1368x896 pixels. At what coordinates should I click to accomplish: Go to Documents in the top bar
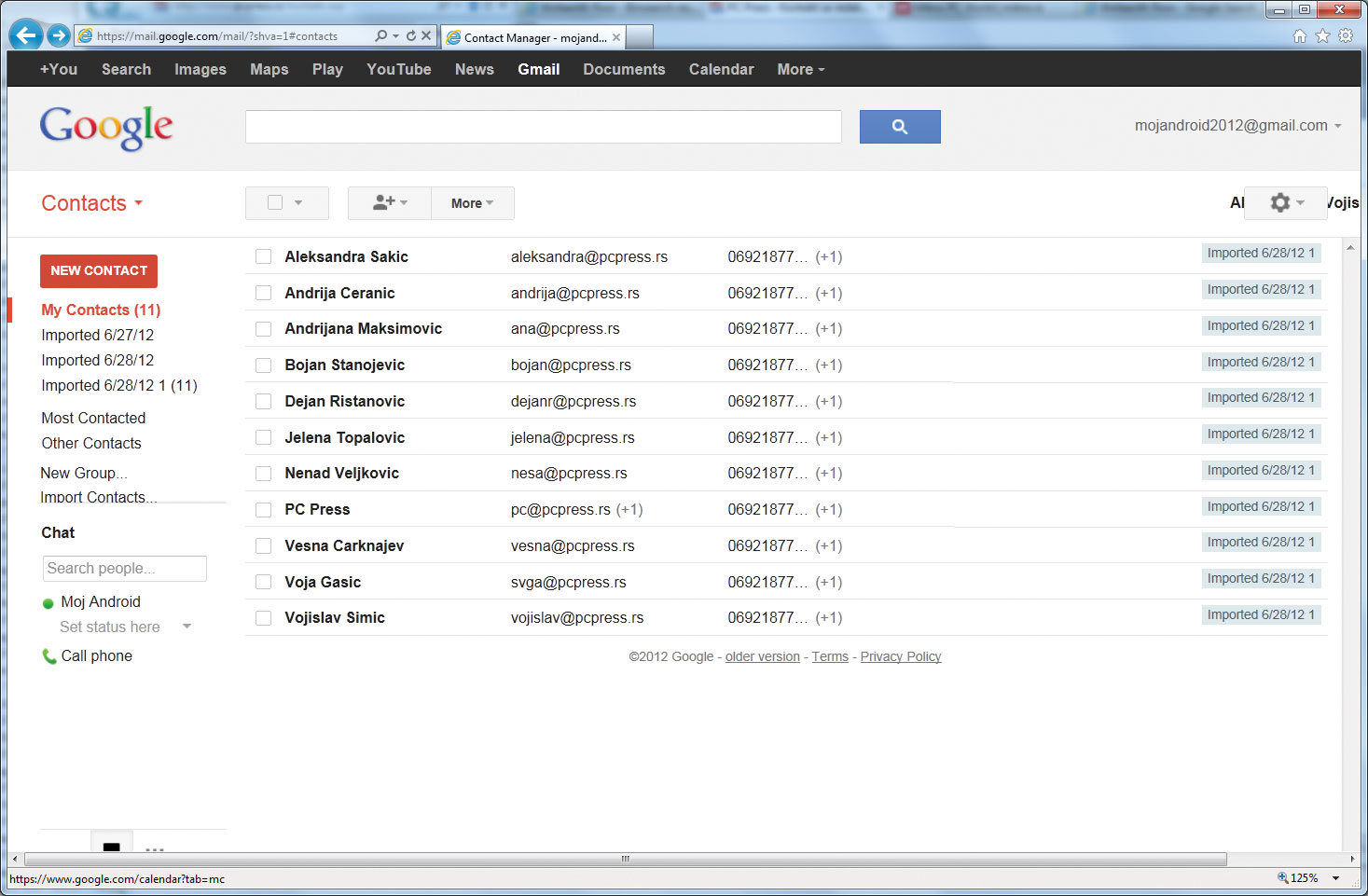pos(624,69)
